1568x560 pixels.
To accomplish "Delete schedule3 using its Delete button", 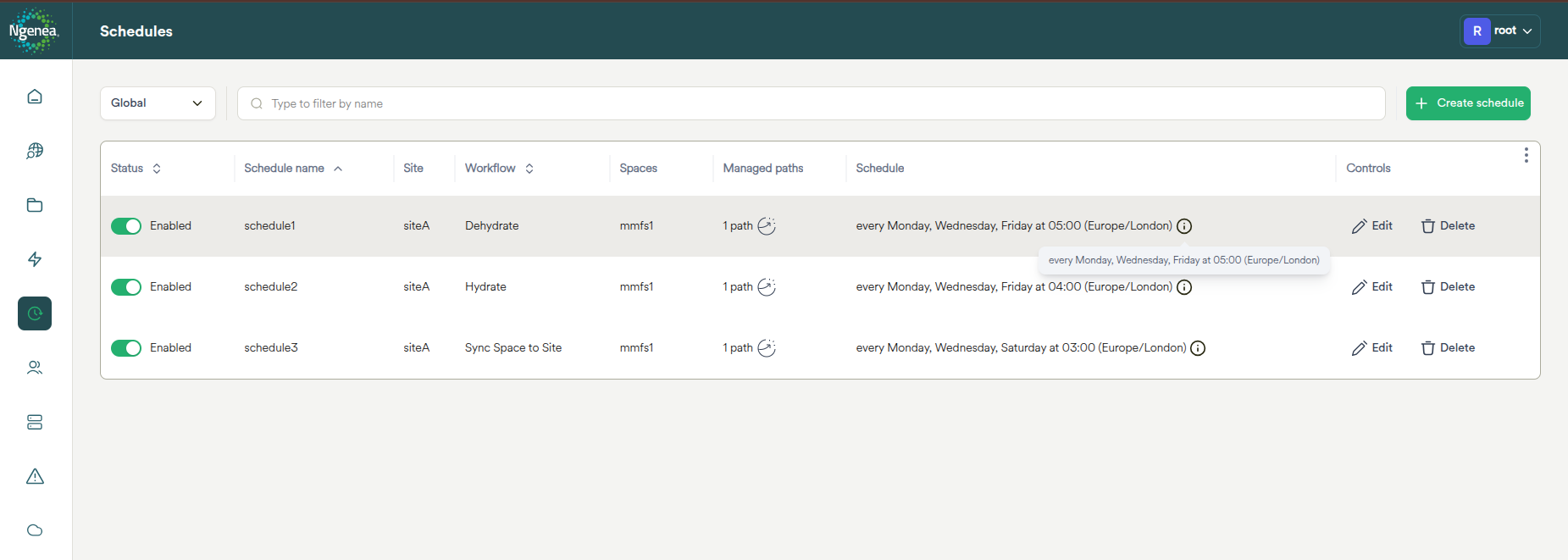I will pos(1448,348).
